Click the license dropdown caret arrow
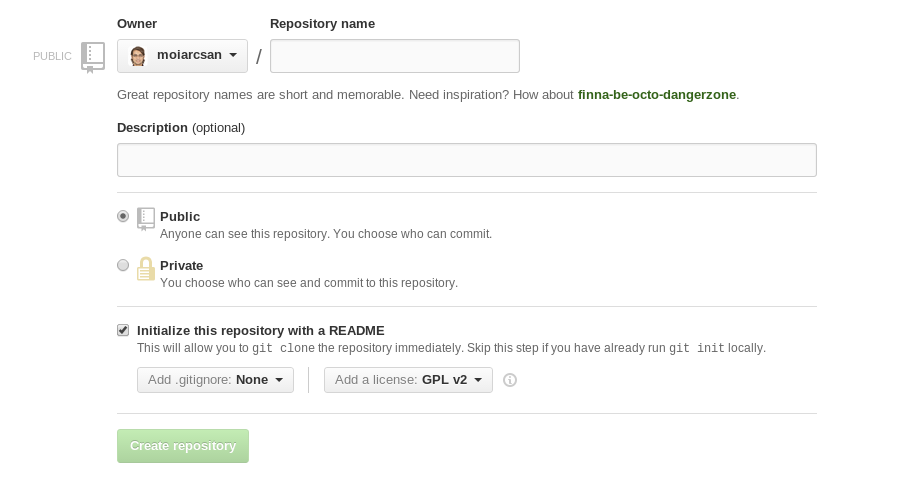Screen dimensions: 901x499 coord(478,380)
